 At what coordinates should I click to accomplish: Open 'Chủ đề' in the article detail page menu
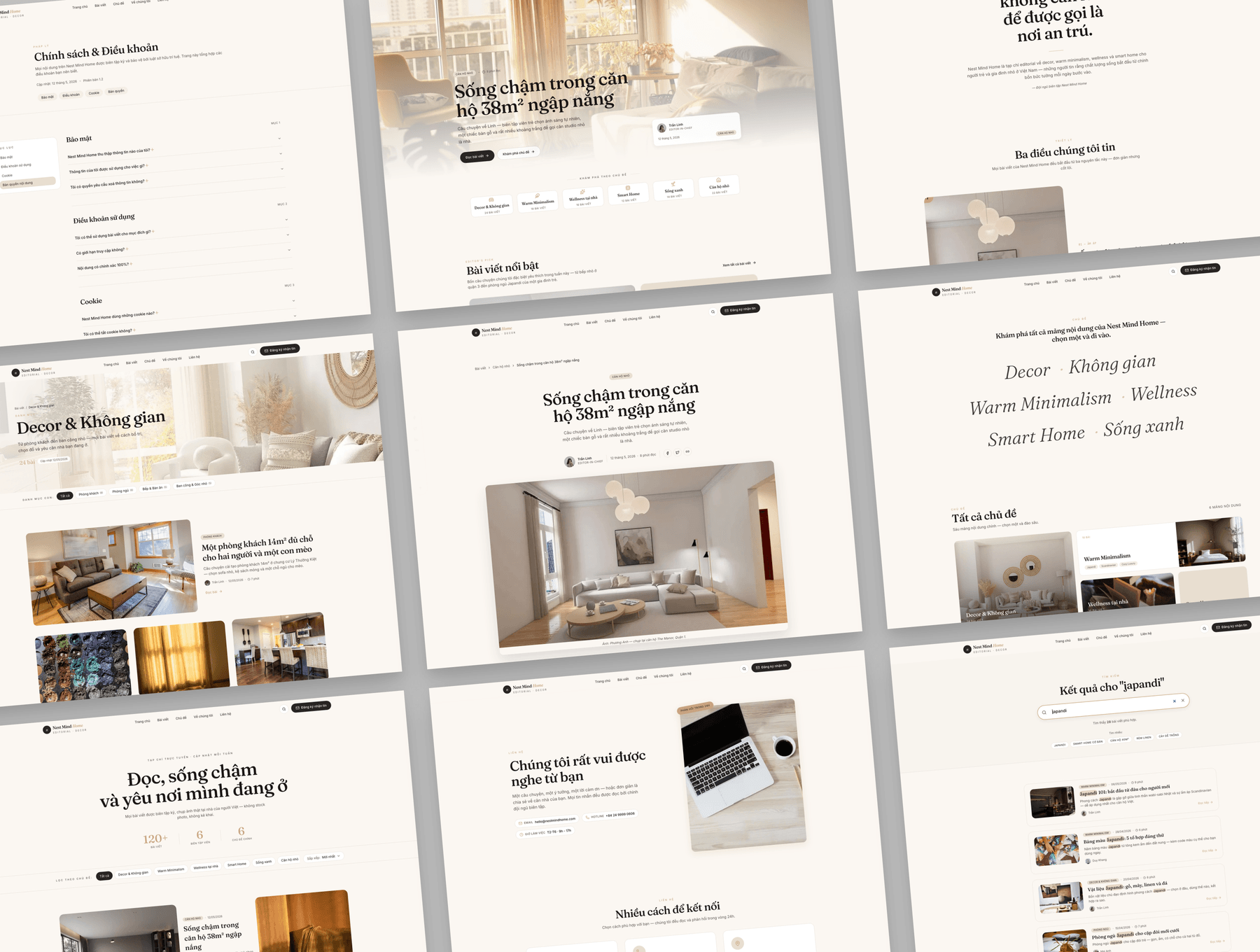tap(610, 321)
